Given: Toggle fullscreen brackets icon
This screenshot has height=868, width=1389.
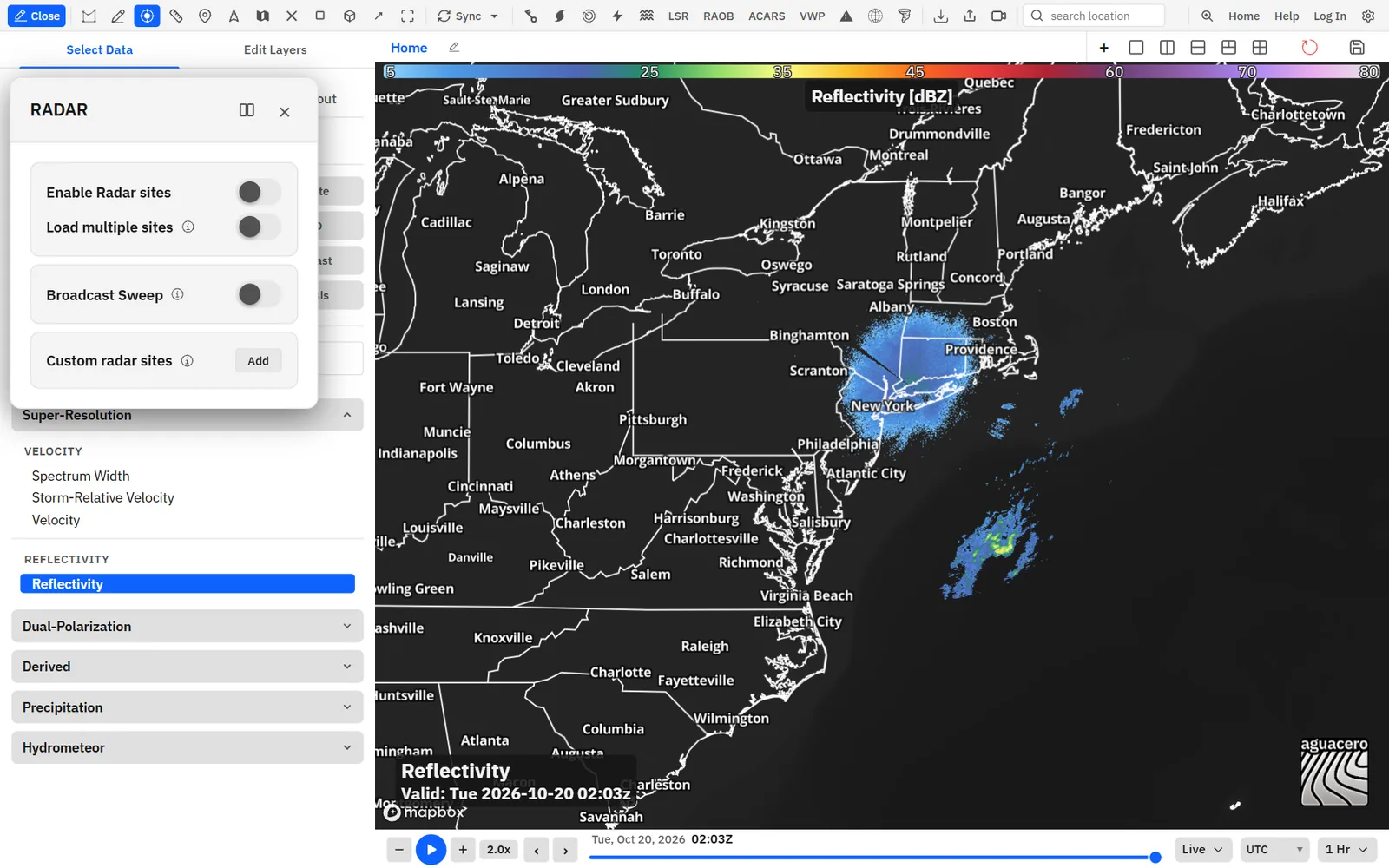Looking at the screenshot, I should point(407,16).
